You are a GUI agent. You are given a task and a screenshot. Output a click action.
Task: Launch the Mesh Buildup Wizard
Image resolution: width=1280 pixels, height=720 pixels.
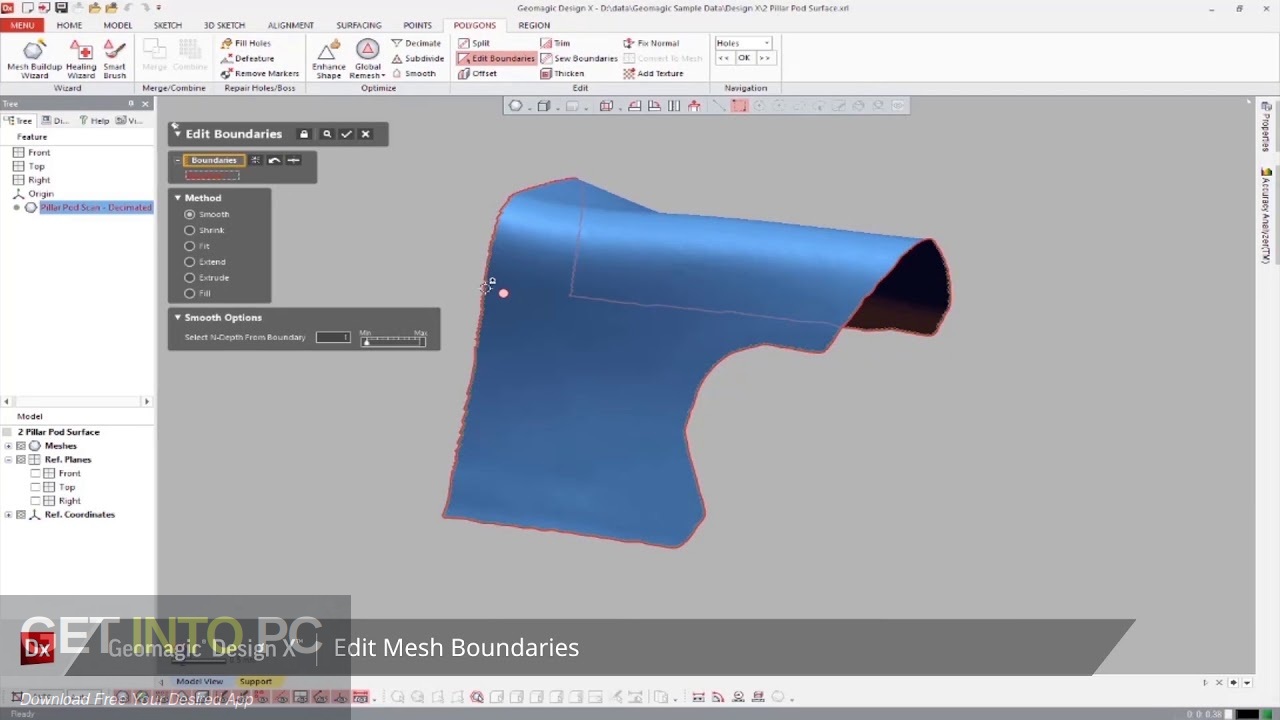tap(34, 59)
